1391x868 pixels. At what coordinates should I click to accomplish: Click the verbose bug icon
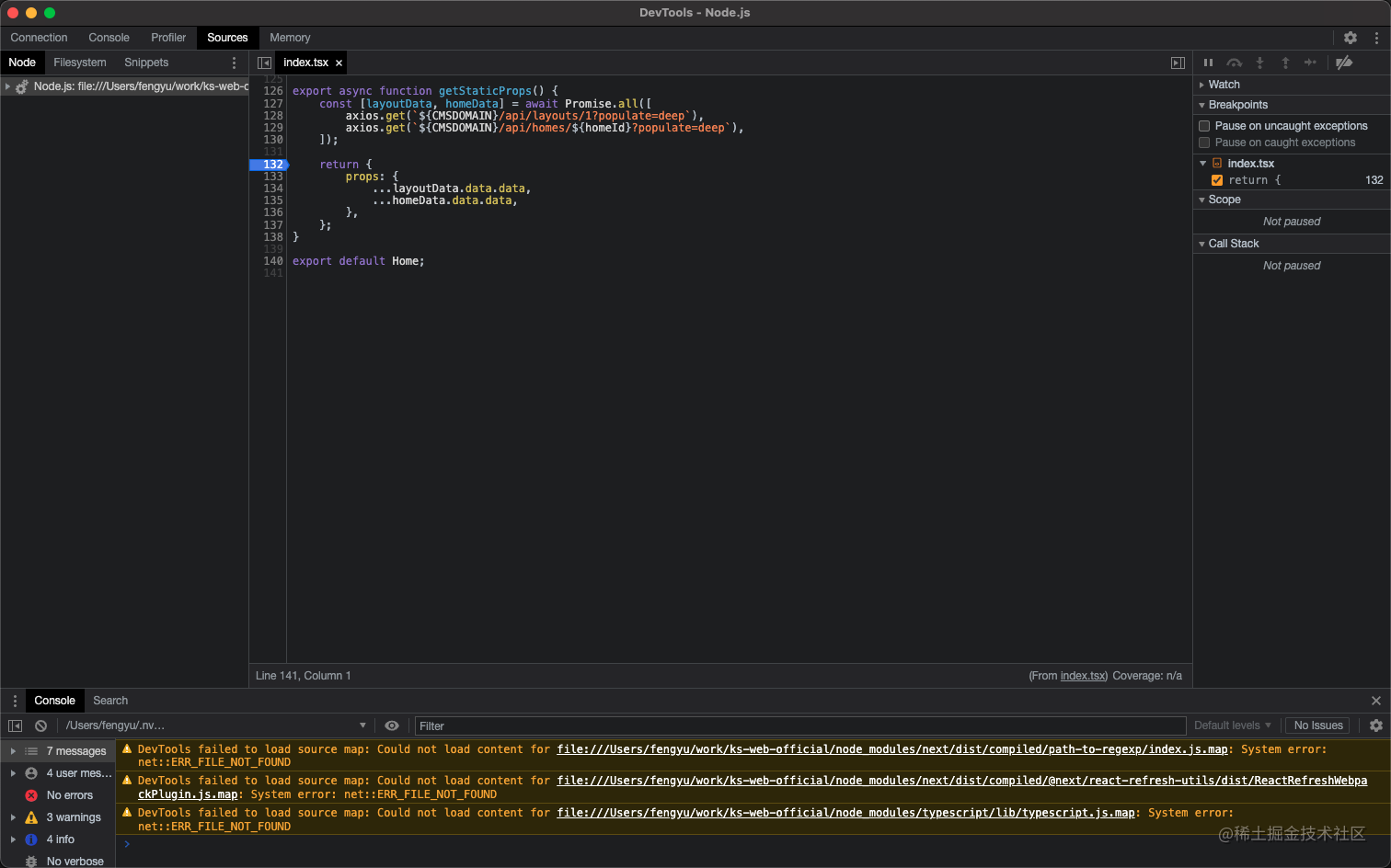(x=31, y=862)
